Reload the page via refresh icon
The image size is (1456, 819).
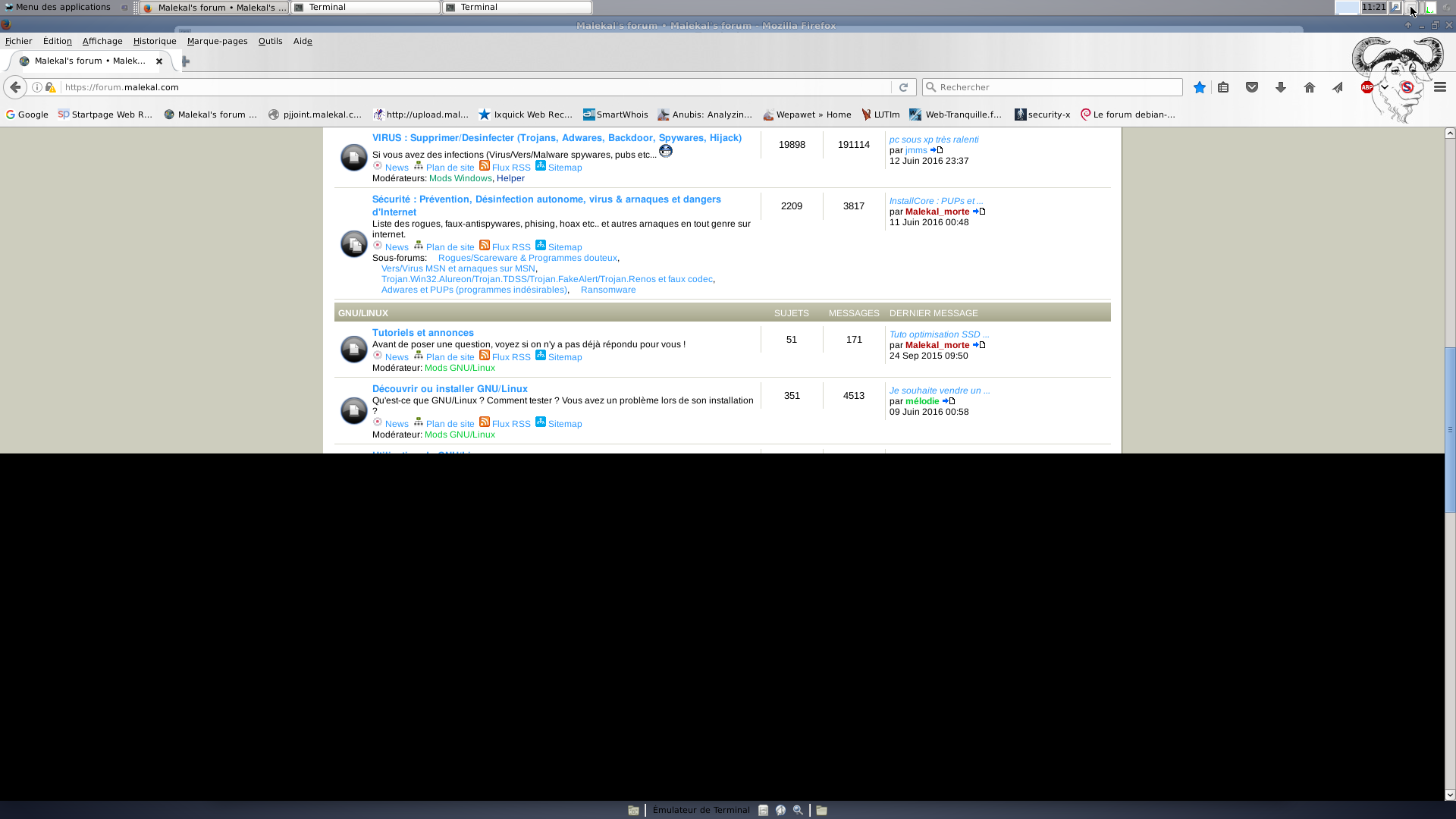click(x=903, y=87)
